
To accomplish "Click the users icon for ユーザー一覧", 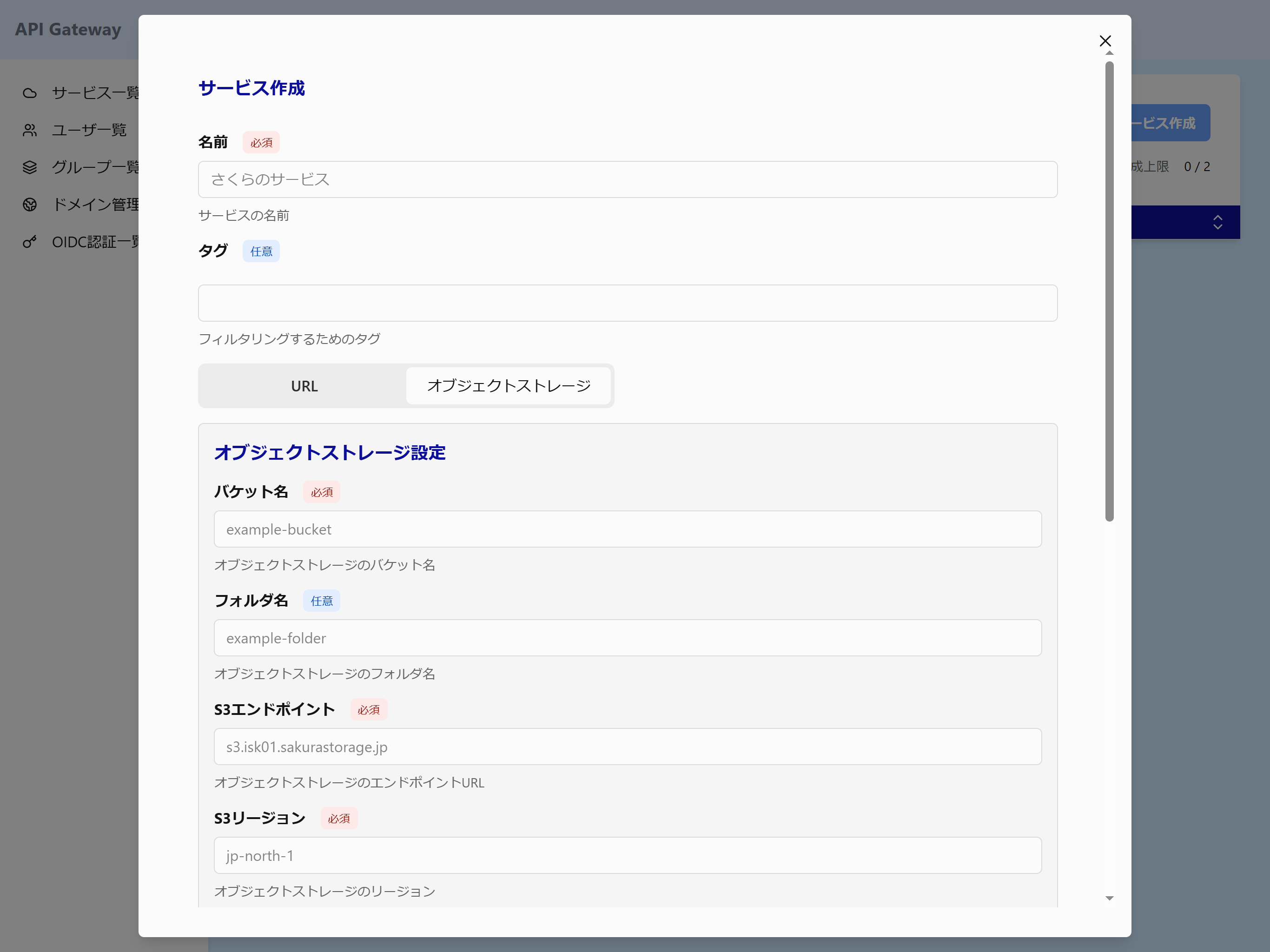I will tap(30, 130).
